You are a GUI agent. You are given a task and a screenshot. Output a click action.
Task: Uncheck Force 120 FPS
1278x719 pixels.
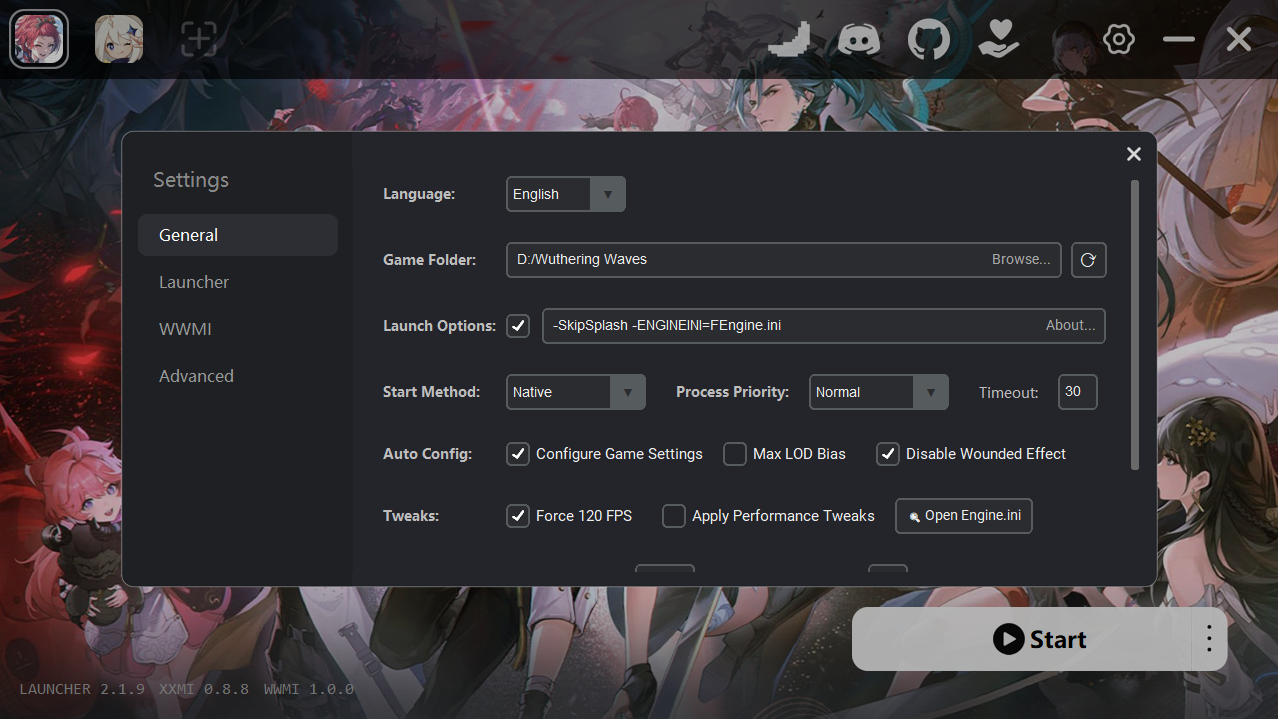point(518,516)
